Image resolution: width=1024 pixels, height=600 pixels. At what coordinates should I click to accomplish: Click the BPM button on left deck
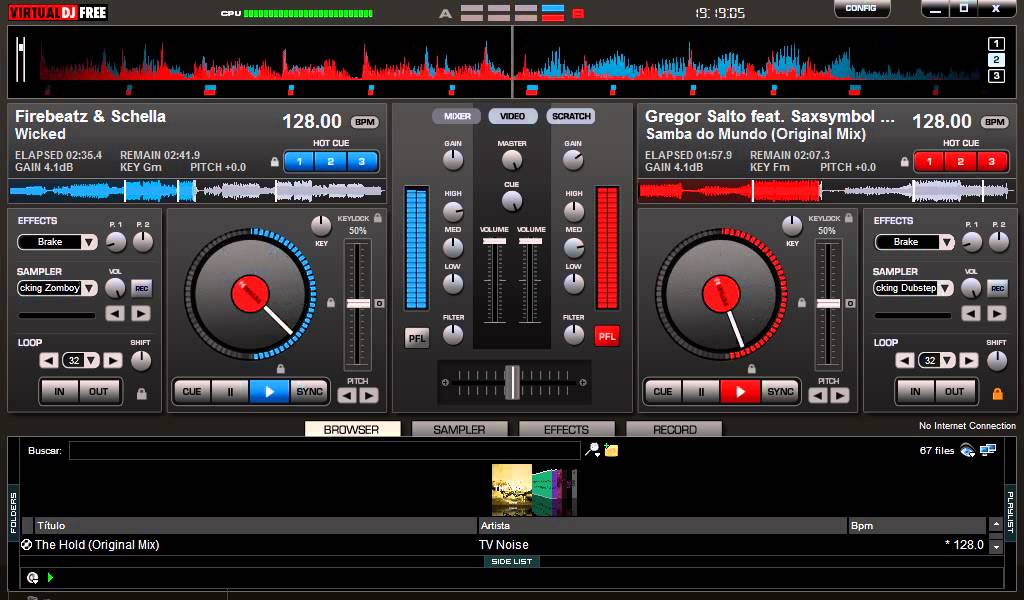pos(364,122)
